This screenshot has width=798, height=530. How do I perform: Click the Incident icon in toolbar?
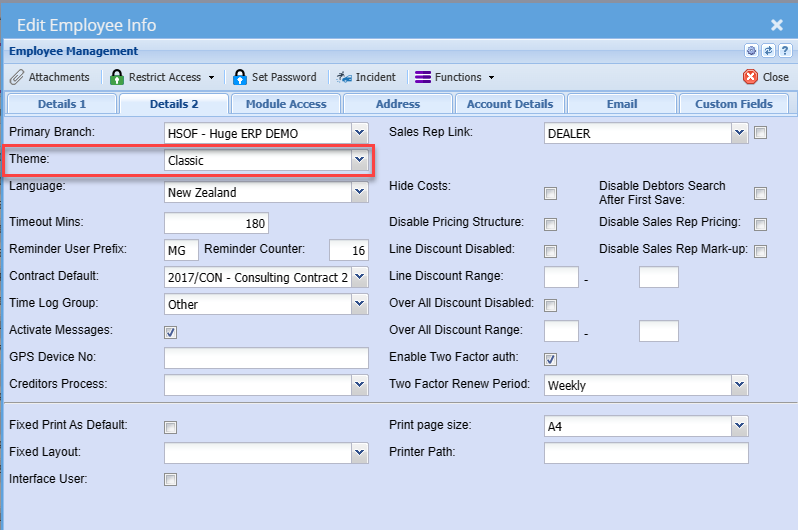[x=344, y=77]
